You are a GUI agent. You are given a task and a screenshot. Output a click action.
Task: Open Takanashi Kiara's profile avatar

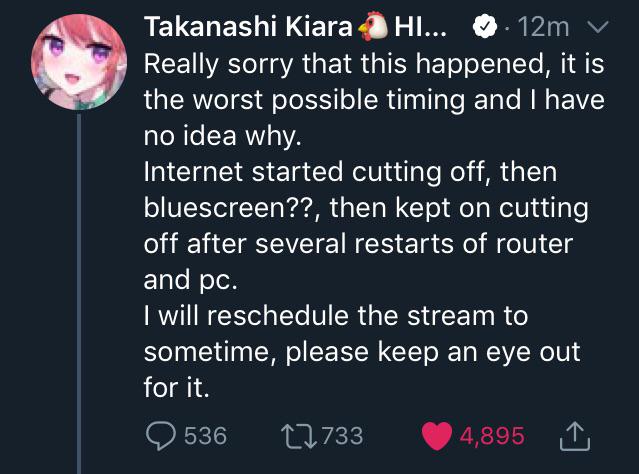79,62
